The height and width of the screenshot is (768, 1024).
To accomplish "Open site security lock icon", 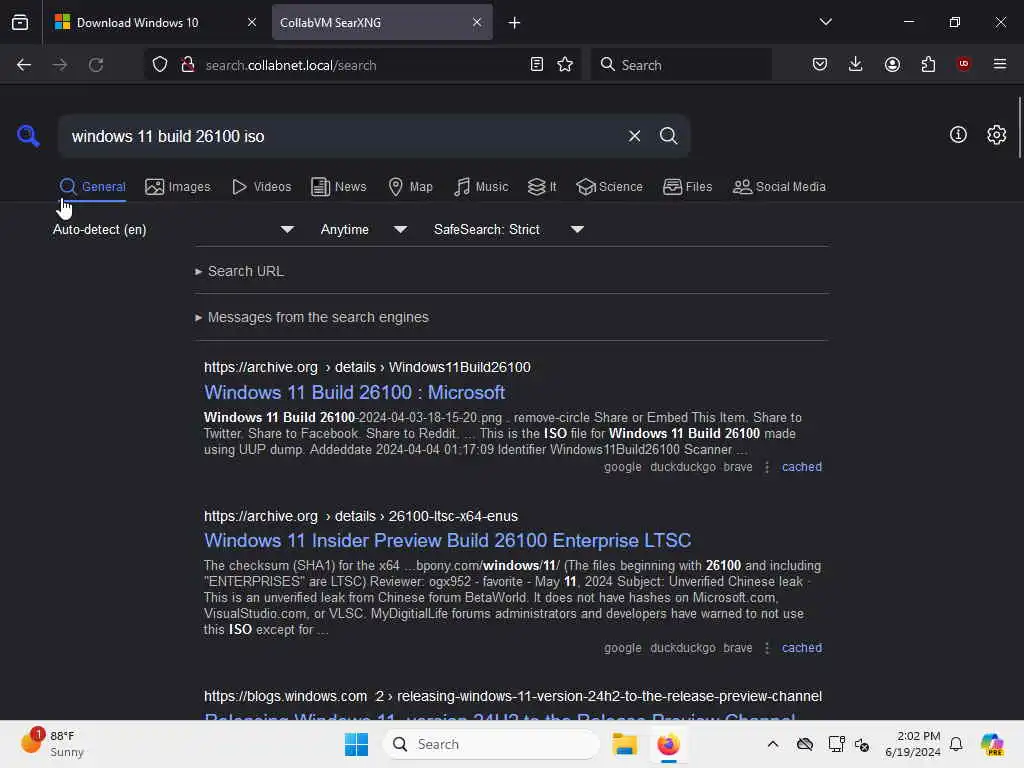I will point(188,65).
